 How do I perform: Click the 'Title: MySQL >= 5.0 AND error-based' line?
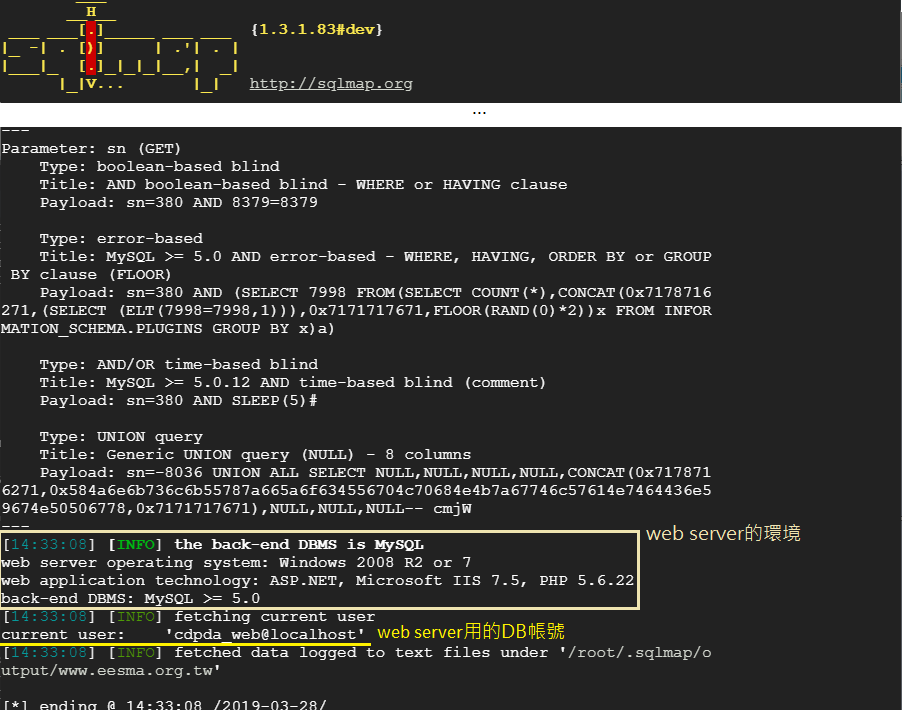[375, 257]
